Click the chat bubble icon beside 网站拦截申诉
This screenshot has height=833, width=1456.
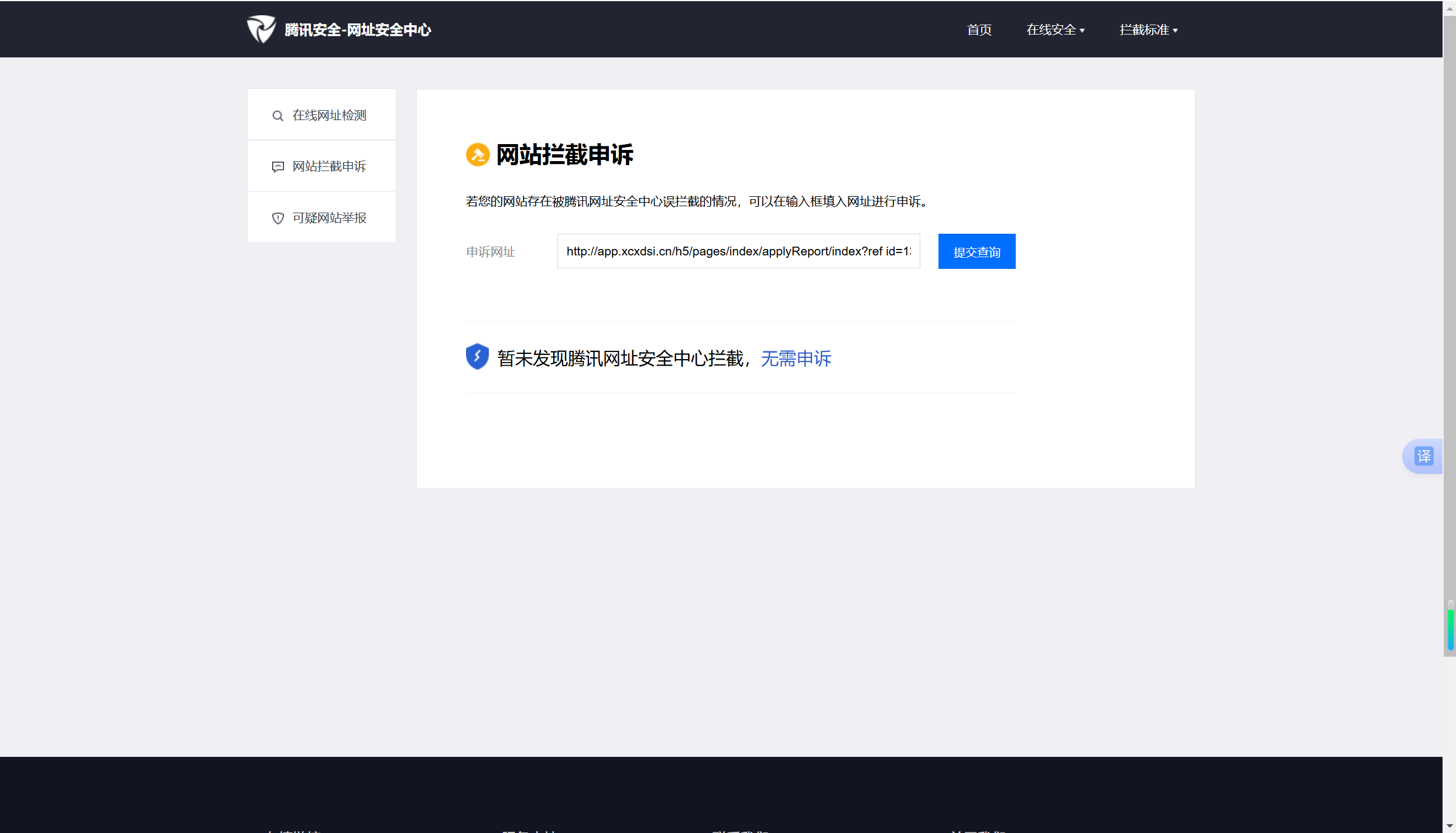pos(278,167)
